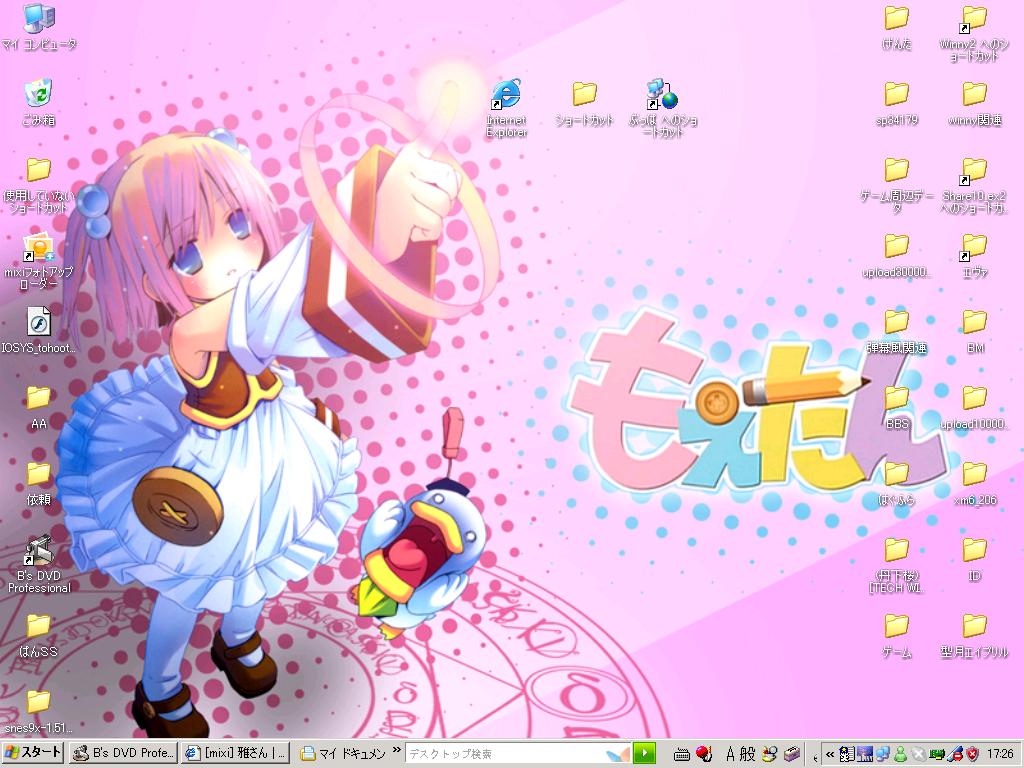
Task: Click the green desktop search go button
Action: [645, 753]
